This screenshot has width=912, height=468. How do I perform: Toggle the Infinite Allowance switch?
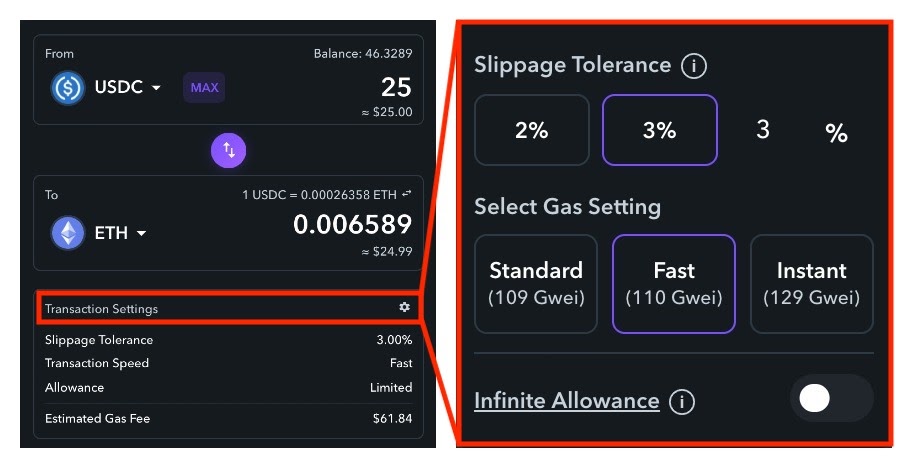[x=832, y=399]
